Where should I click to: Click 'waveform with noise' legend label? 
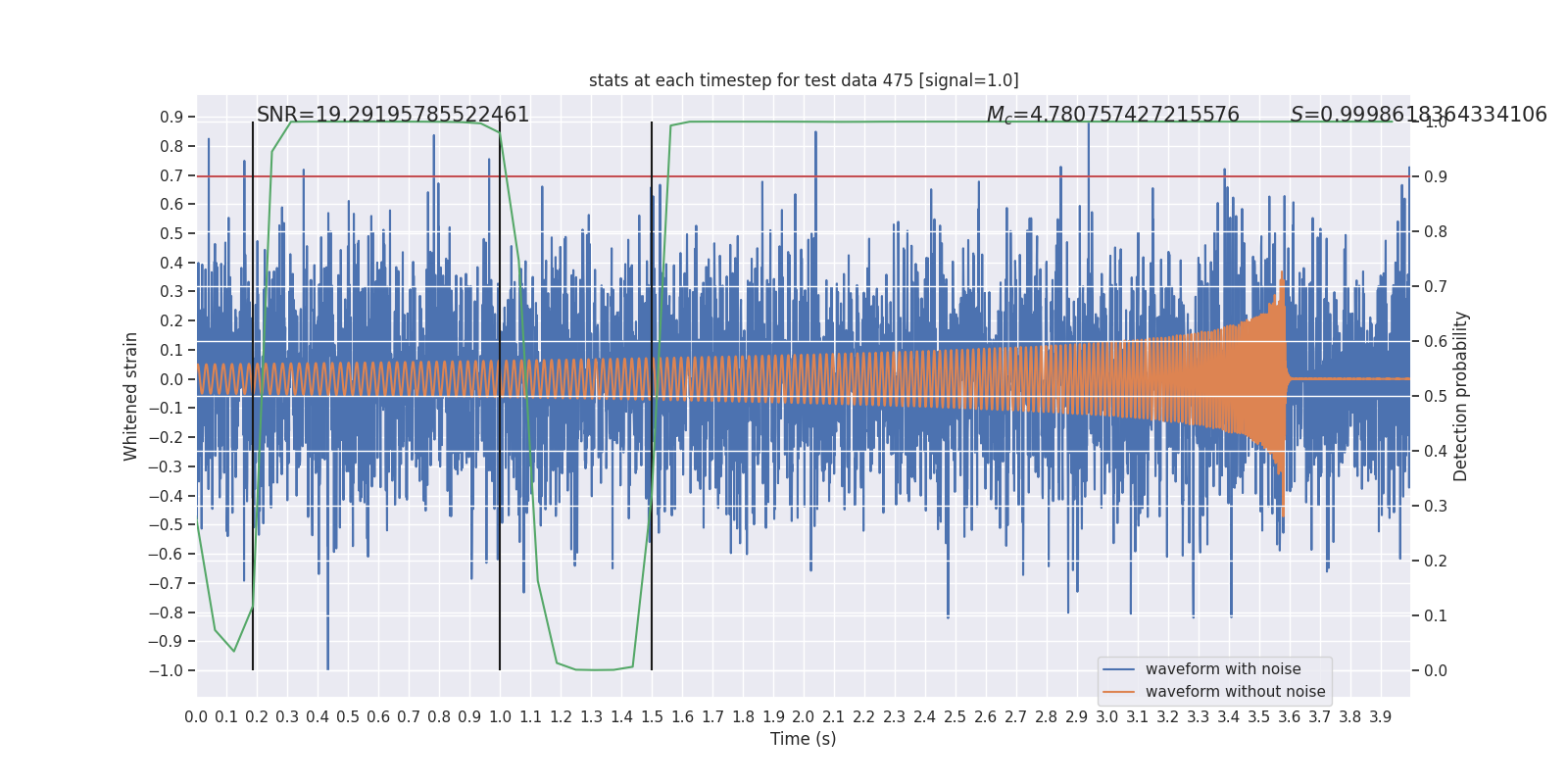click(x=1223, y=669)
